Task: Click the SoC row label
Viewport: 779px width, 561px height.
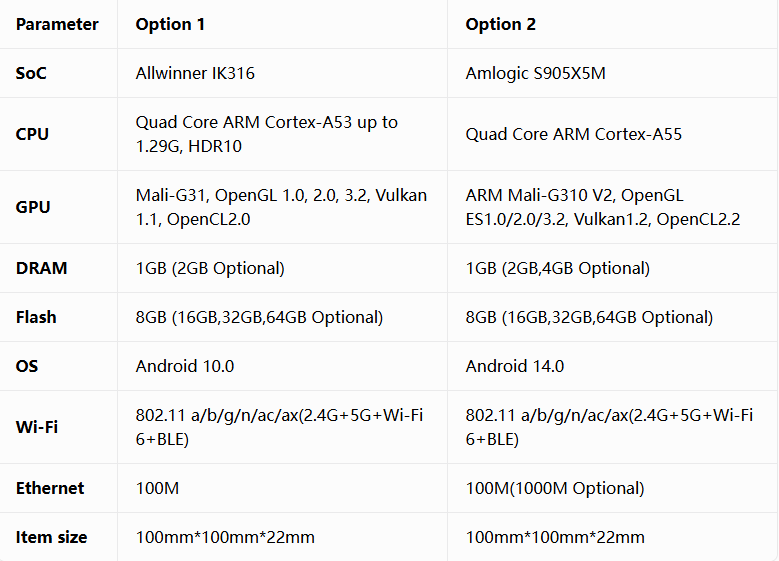Action: (x=31, y=73)
